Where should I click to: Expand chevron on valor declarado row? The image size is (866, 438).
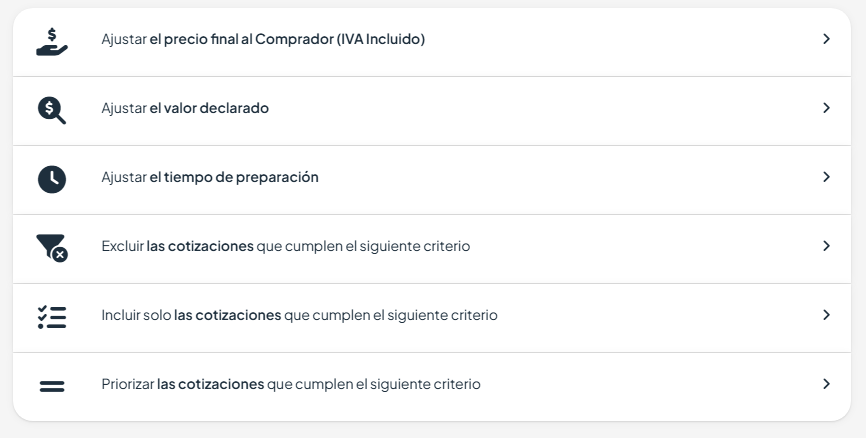point(826,108)
